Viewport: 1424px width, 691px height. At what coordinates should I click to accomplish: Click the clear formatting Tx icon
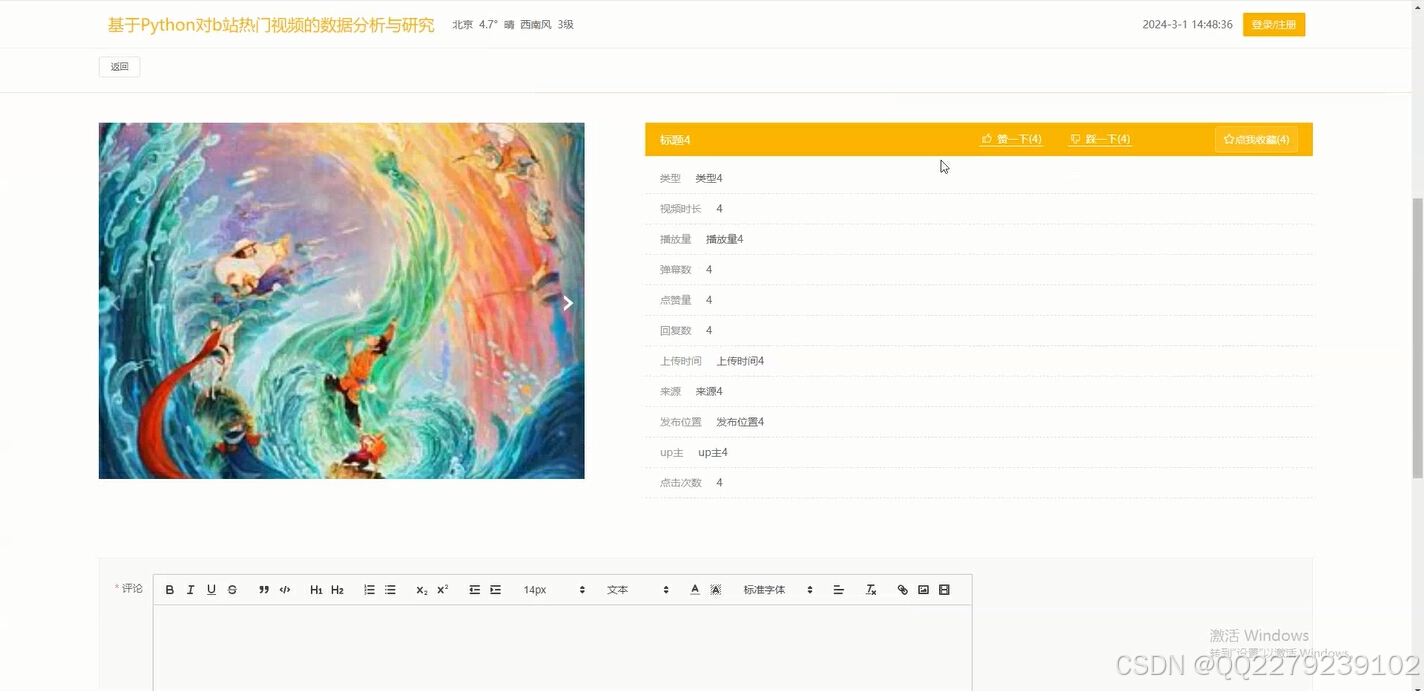[x=871, y=589]
